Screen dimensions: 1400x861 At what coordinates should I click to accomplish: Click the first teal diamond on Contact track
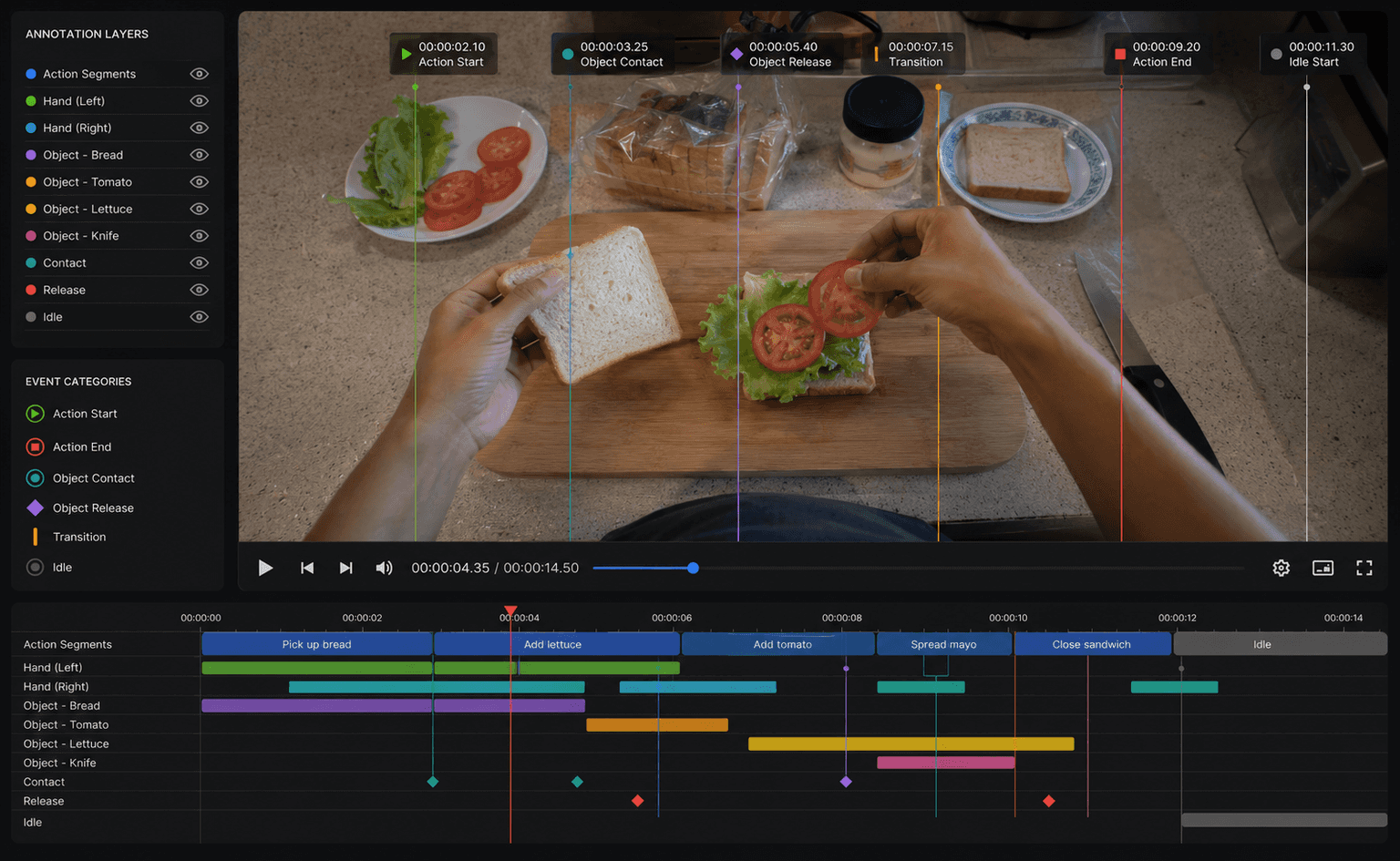433,782
